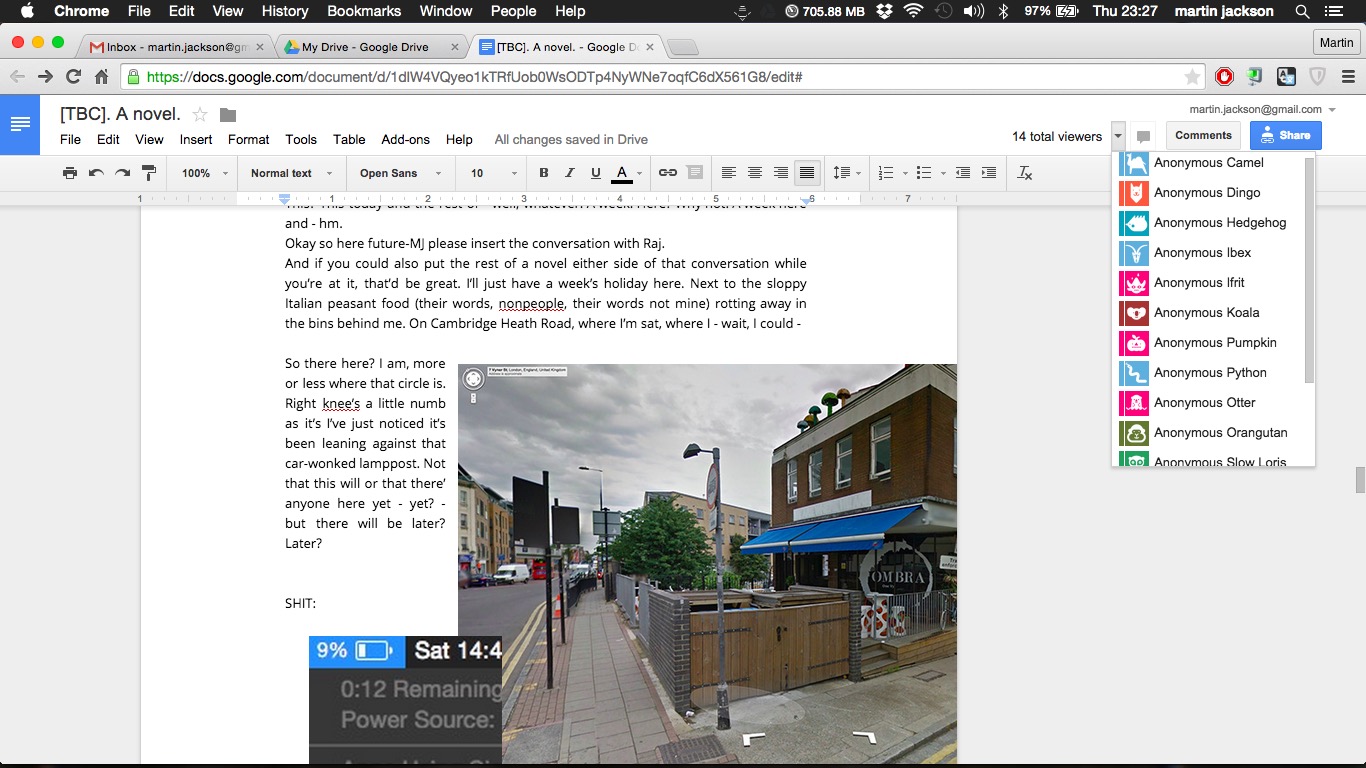Open the Normal text style dropdown

291,173
